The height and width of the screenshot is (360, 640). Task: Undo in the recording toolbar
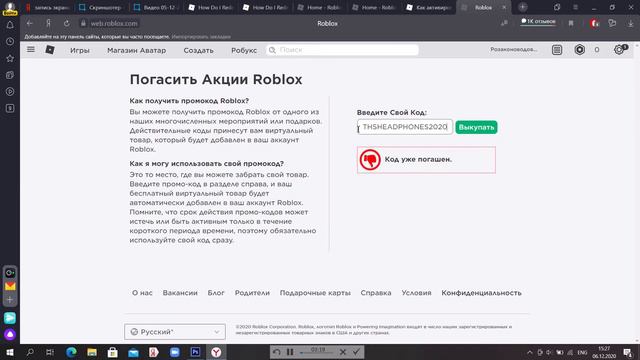click(276, 352)
